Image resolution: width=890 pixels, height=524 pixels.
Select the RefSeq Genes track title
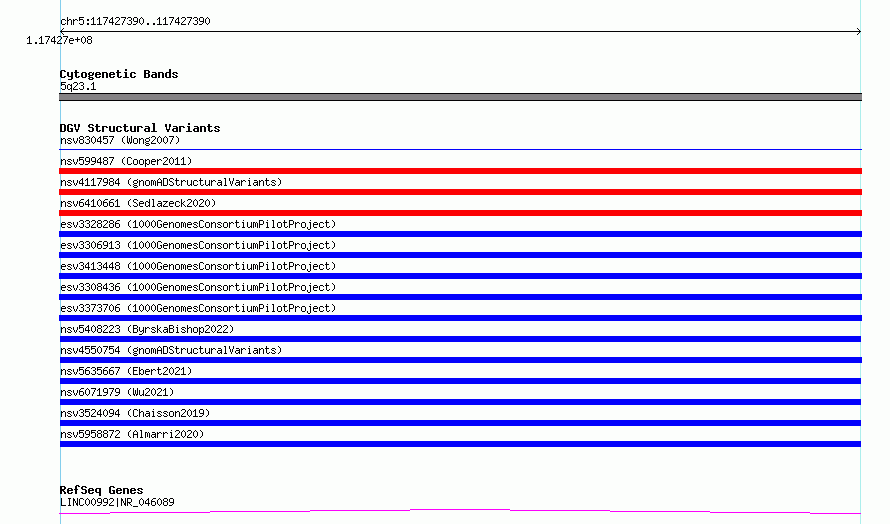click(x=101, y=490)
